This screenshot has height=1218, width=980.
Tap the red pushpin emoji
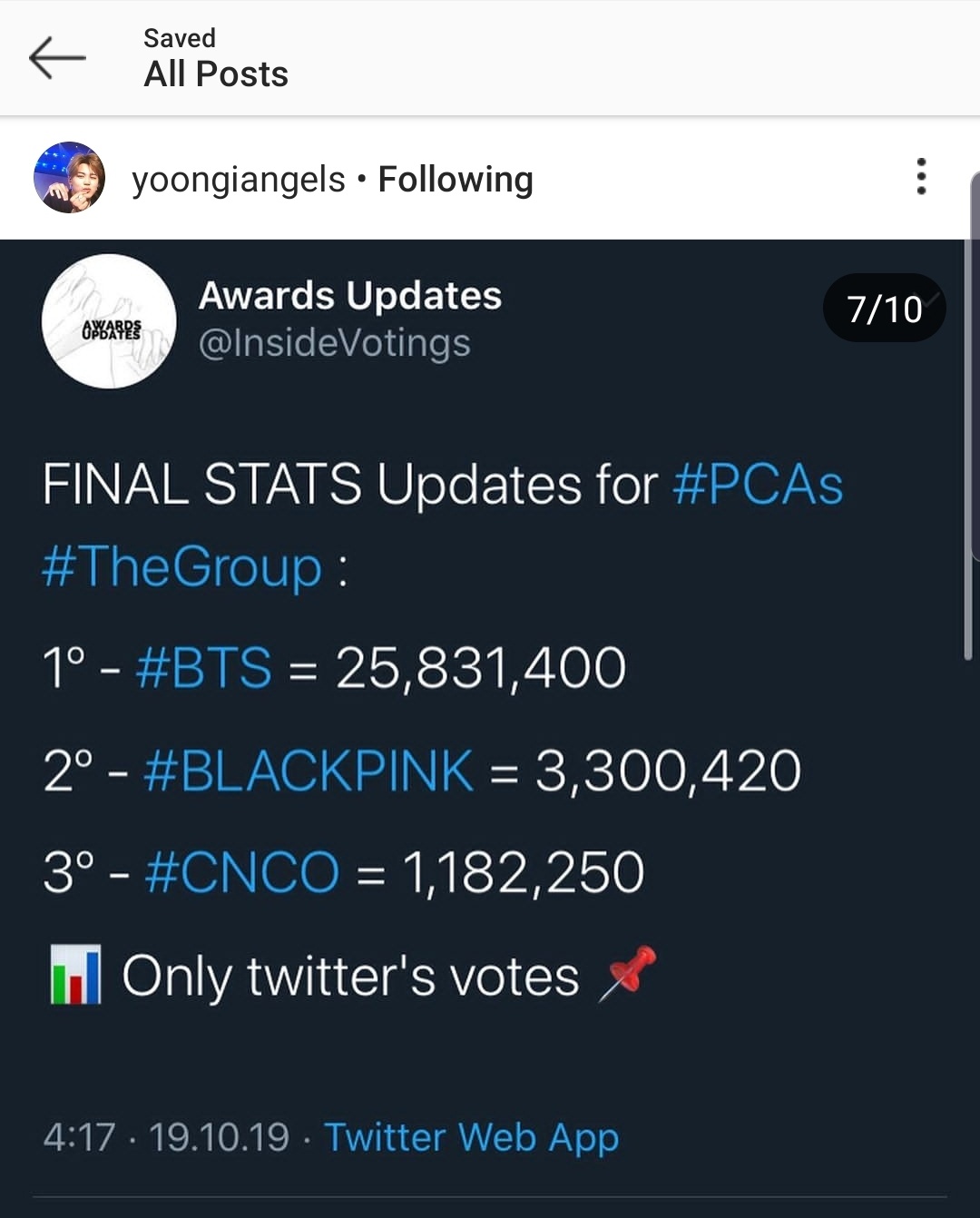[x=628, y=972]
